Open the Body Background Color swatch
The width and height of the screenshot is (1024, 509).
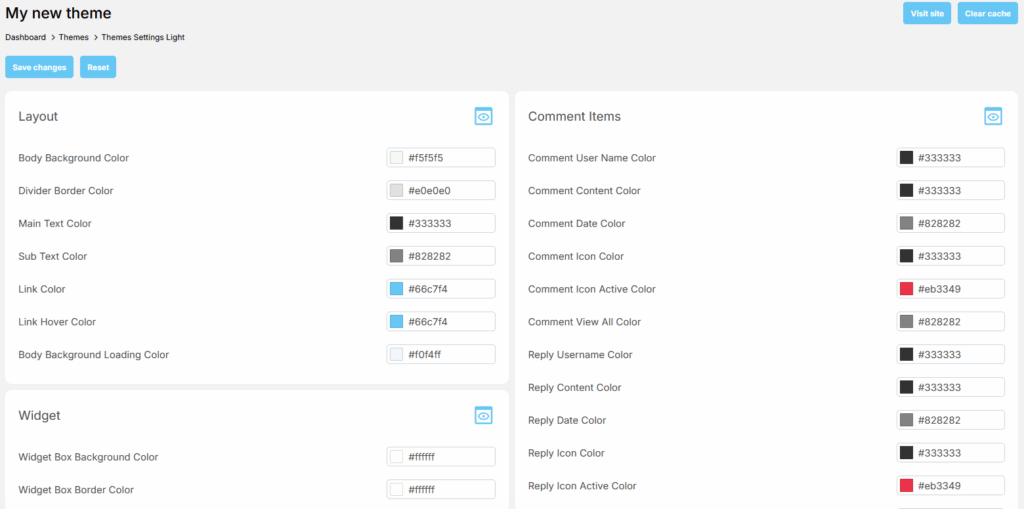pyautogui.click(x=397, y=158)
